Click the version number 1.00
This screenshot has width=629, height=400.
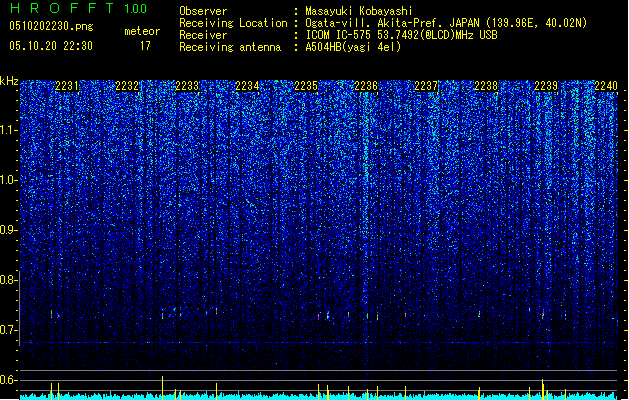135,8
